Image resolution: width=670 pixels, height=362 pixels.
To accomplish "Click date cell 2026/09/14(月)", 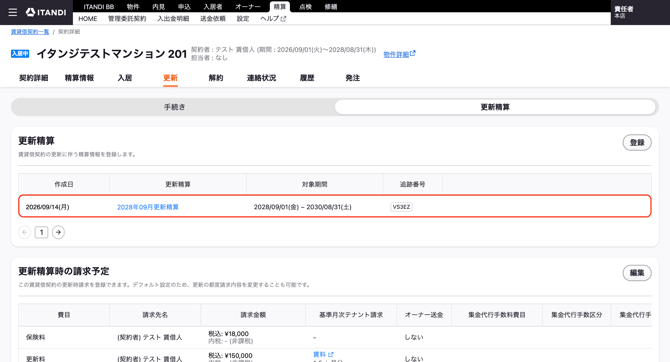I will [47, 207].
